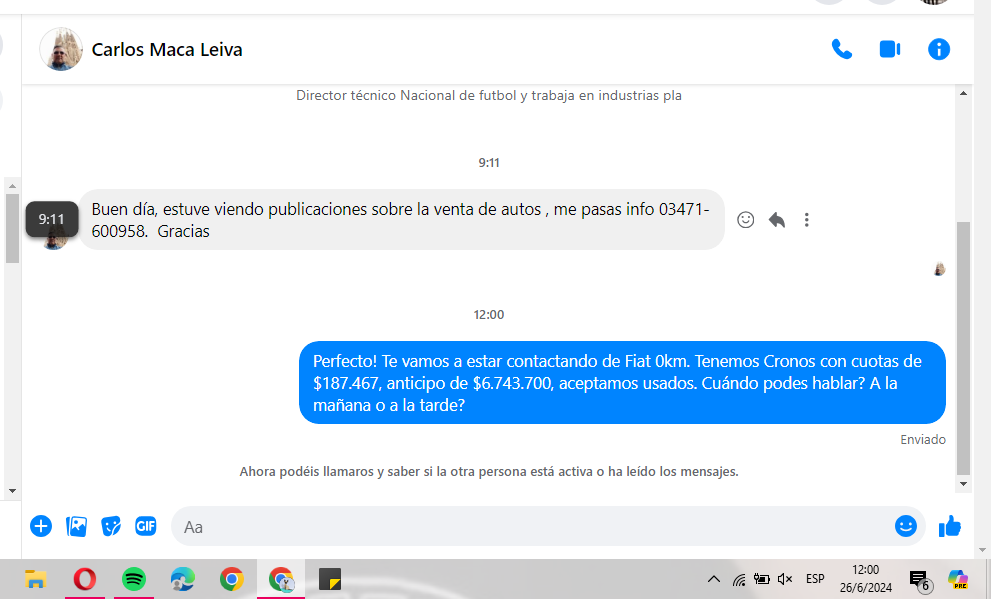991x599 pixels.
Task: Start a video call with Carlos
Action: [890, 49]
